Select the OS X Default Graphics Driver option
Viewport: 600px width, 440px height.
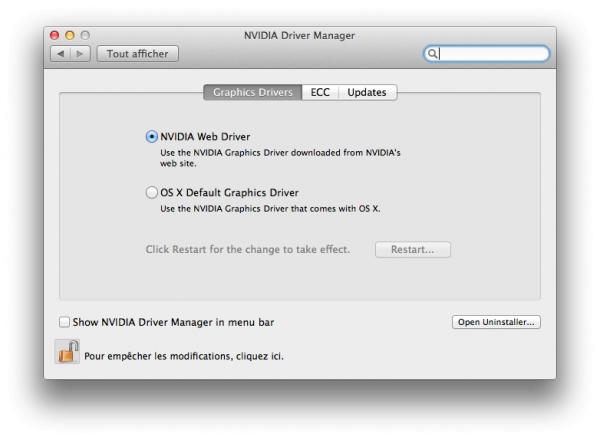152,192
